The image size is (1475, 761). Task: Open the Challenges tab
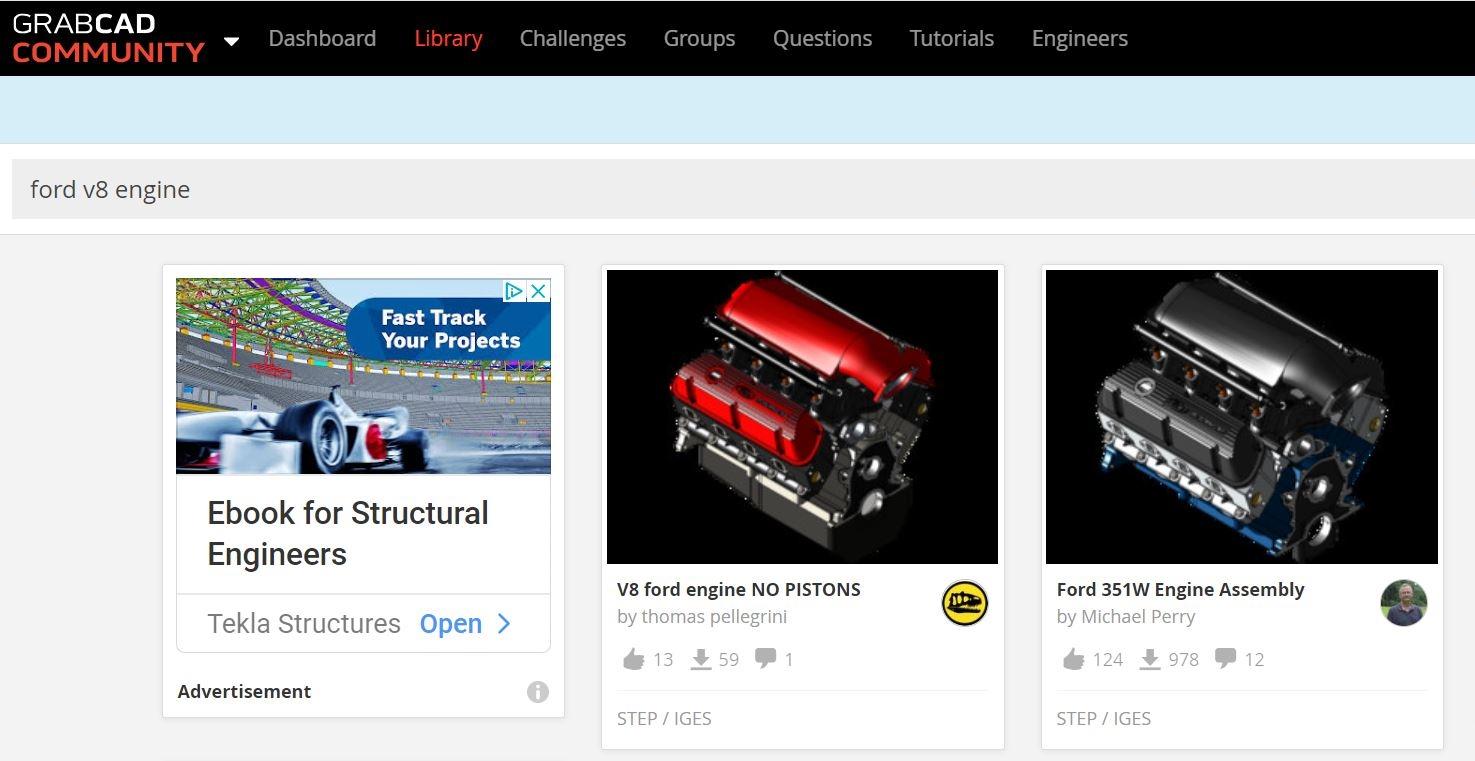point(572,38)
